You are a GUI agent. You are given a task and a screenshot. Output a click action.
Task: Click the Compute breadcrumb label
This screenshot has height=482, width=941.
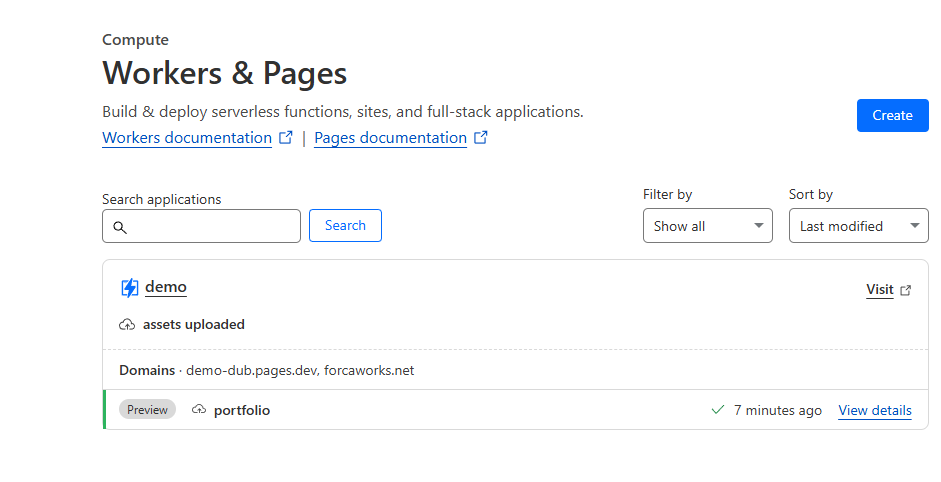point(135,40)
